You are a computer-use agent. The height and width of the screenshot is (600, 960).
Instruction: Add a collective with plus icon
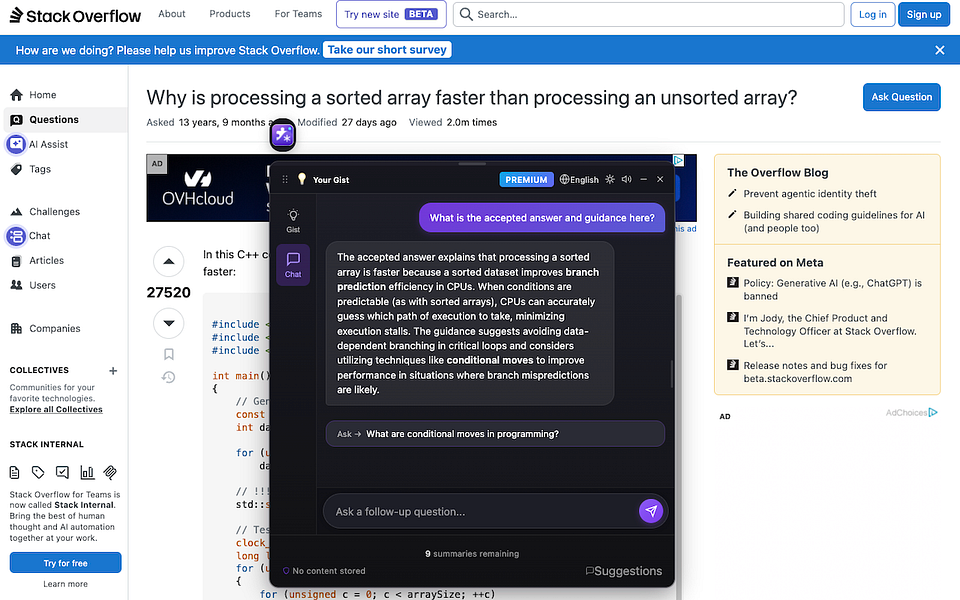click(113, 370)
